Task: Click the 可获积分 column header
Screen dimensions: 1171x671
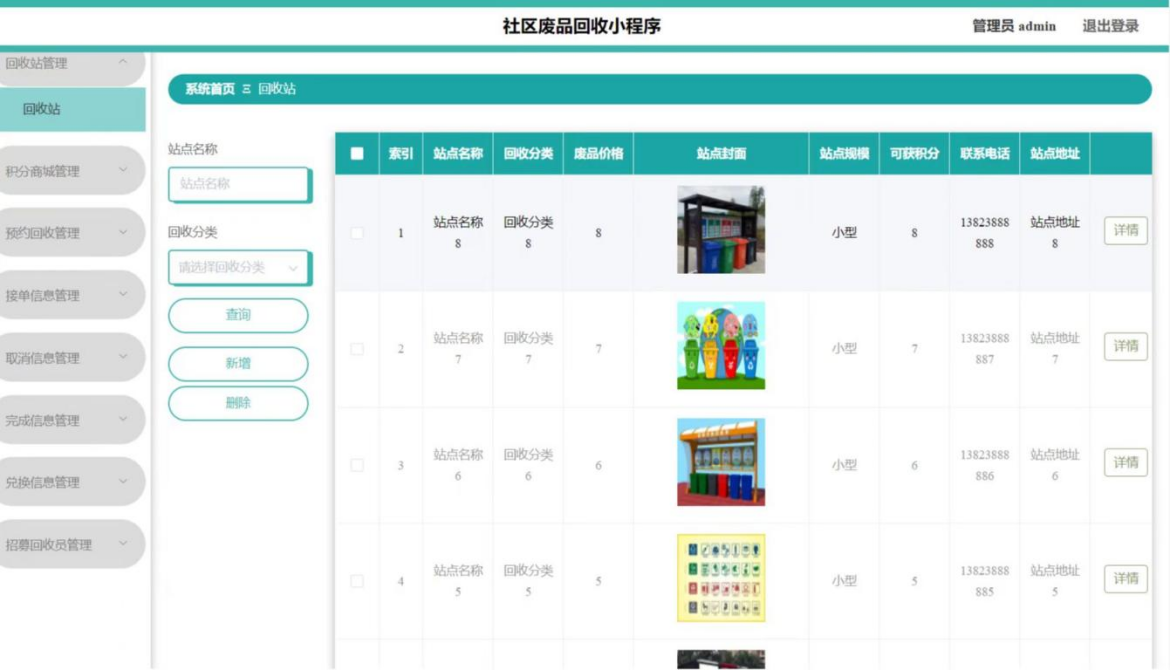Action: pyautogui.click(x=914, y=154)
